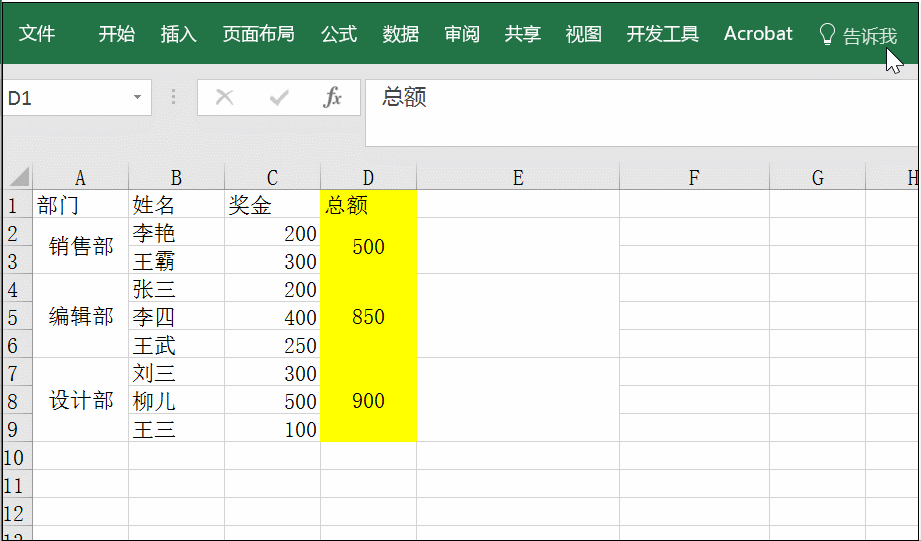Click the cell containing 李四
Screen dimensions: 921x541
pos(176,317)
